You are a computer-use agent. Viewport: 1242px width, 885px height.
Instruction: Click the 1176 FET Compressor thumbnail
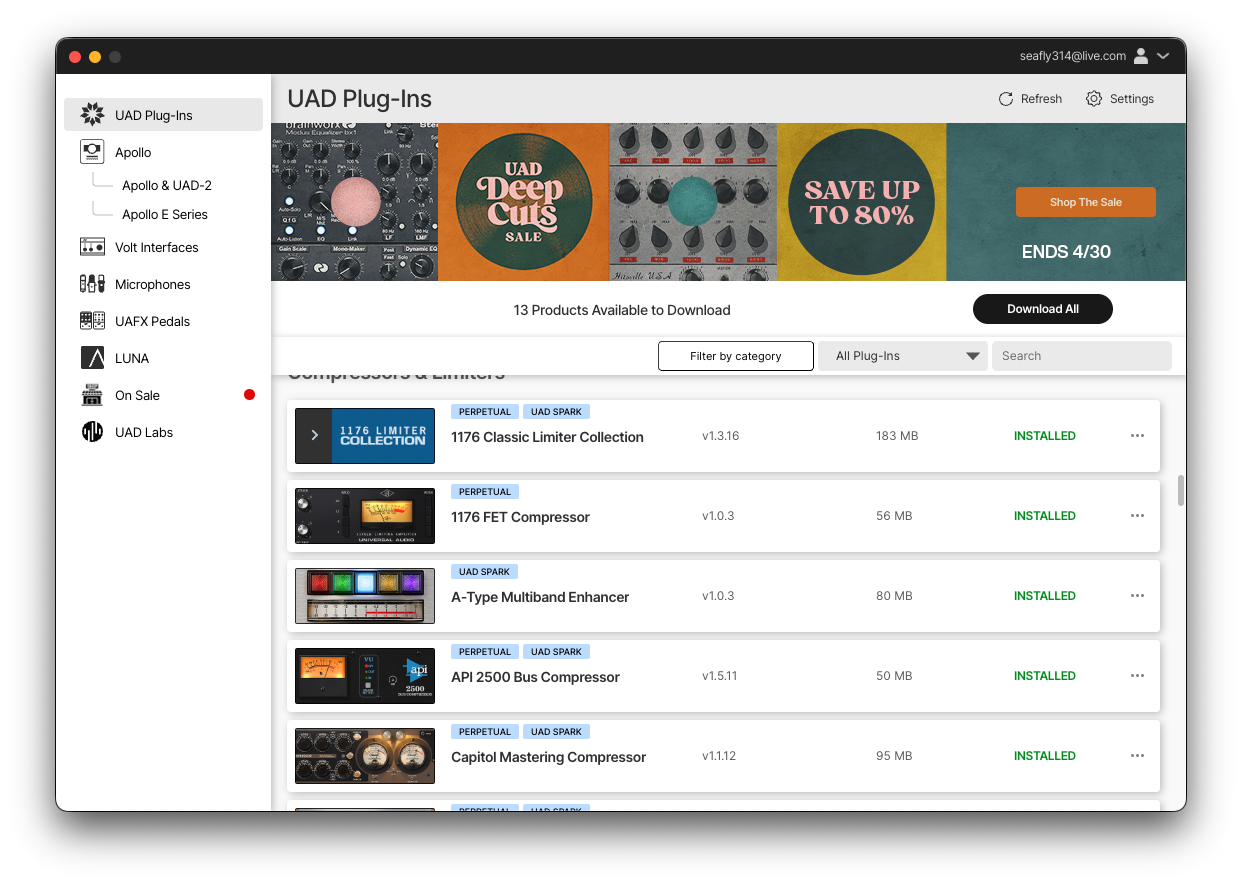click(365, 516)
